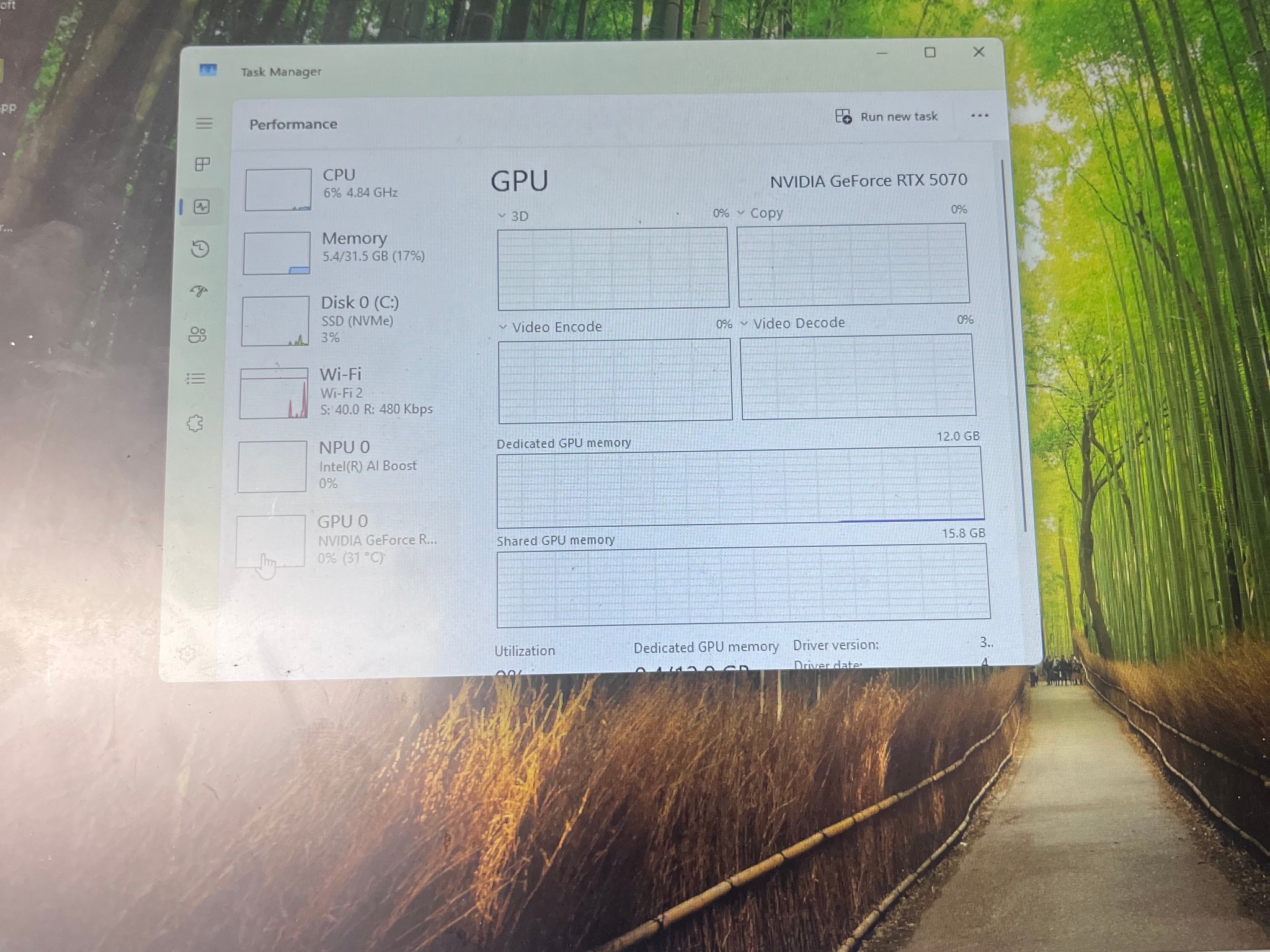Open the Details page list icon

point(195,378)
